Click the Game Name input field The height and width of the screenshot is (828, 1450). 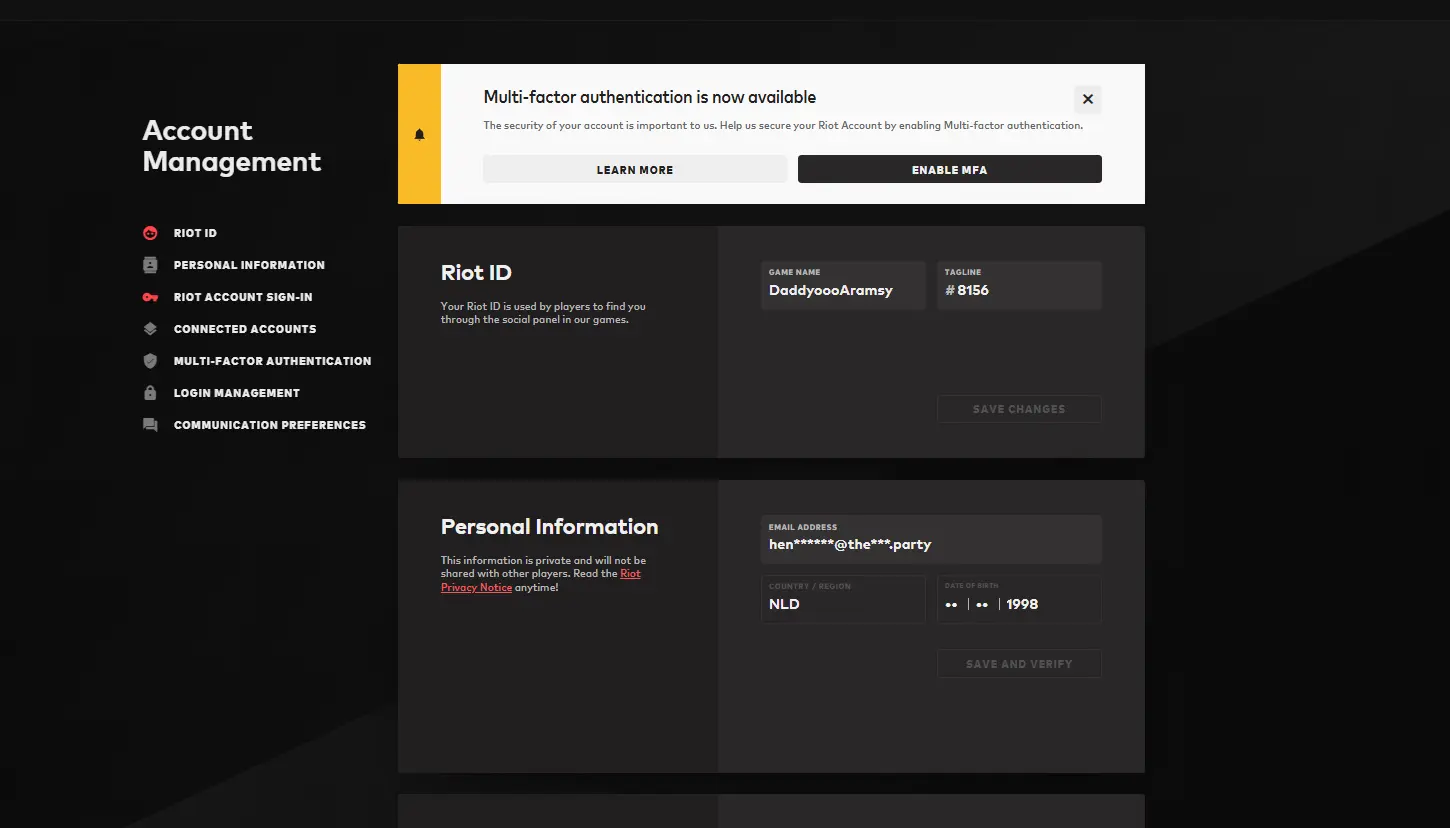(x=843, y=291)
